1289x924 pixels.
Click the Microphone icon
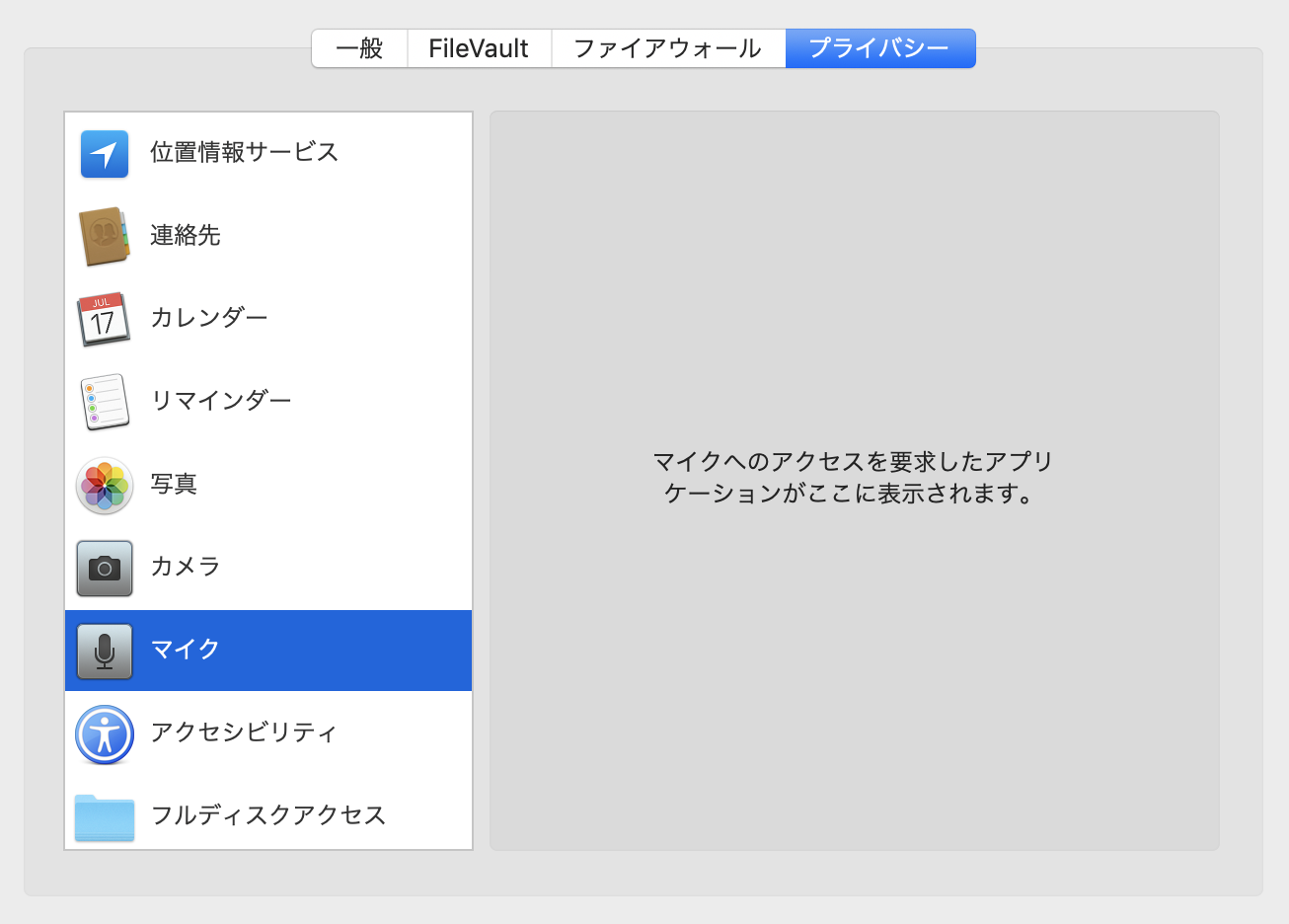tap(105, 651)
